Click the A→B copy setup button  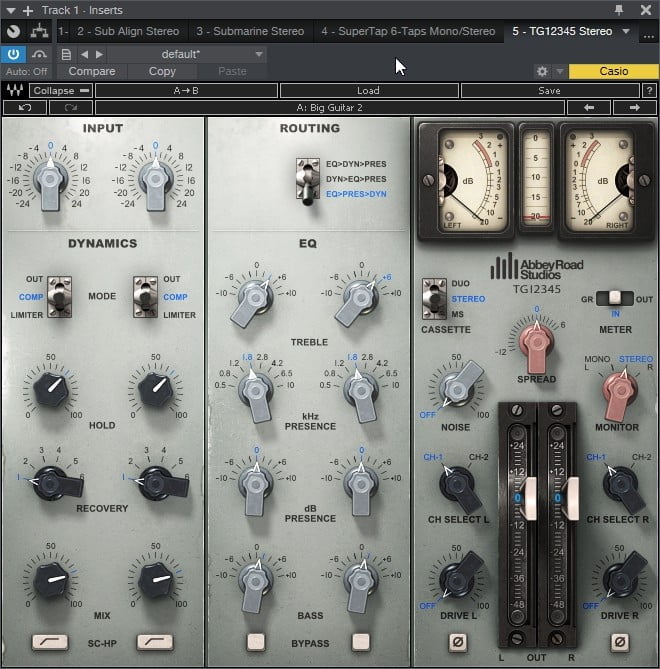(x=186, y=90)
